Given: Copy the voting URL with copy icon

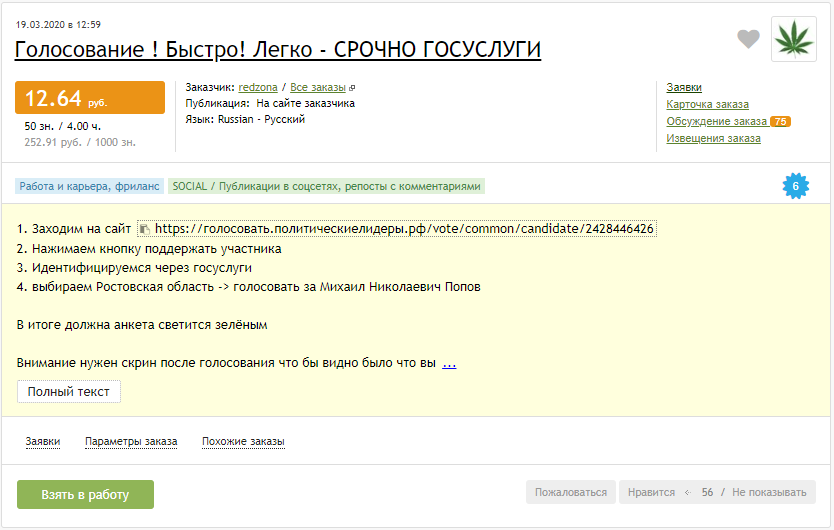Looking at the screenshot, I should tap(144, 229).
